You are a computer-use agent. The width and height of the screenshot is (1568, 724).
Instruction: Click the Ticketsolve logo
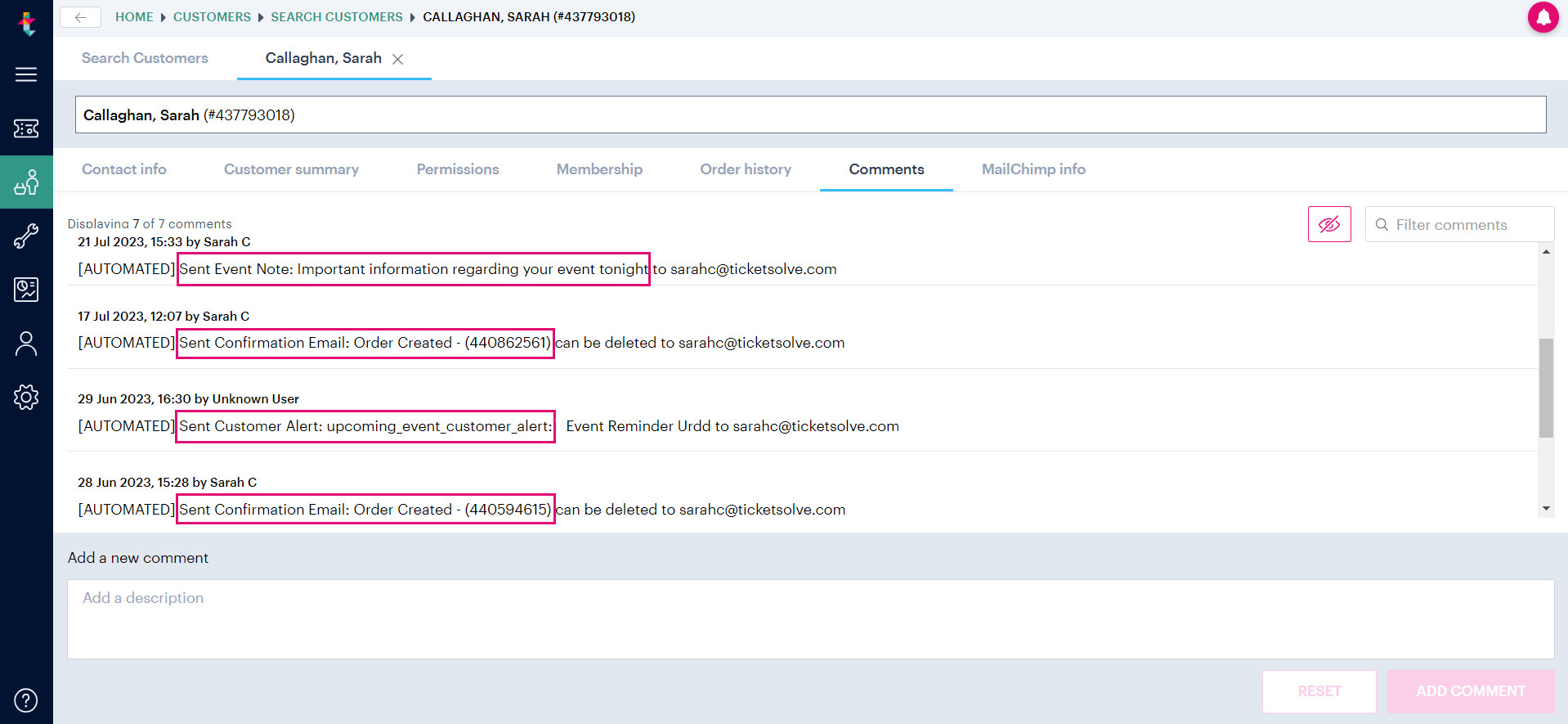[27, 23]
